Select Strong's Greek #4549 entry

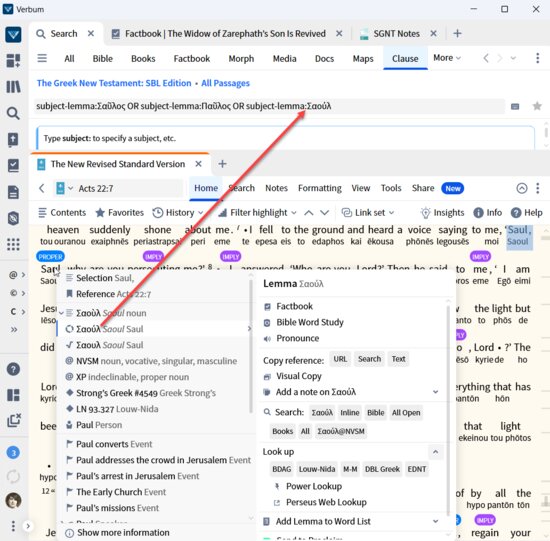coord(146,393)
